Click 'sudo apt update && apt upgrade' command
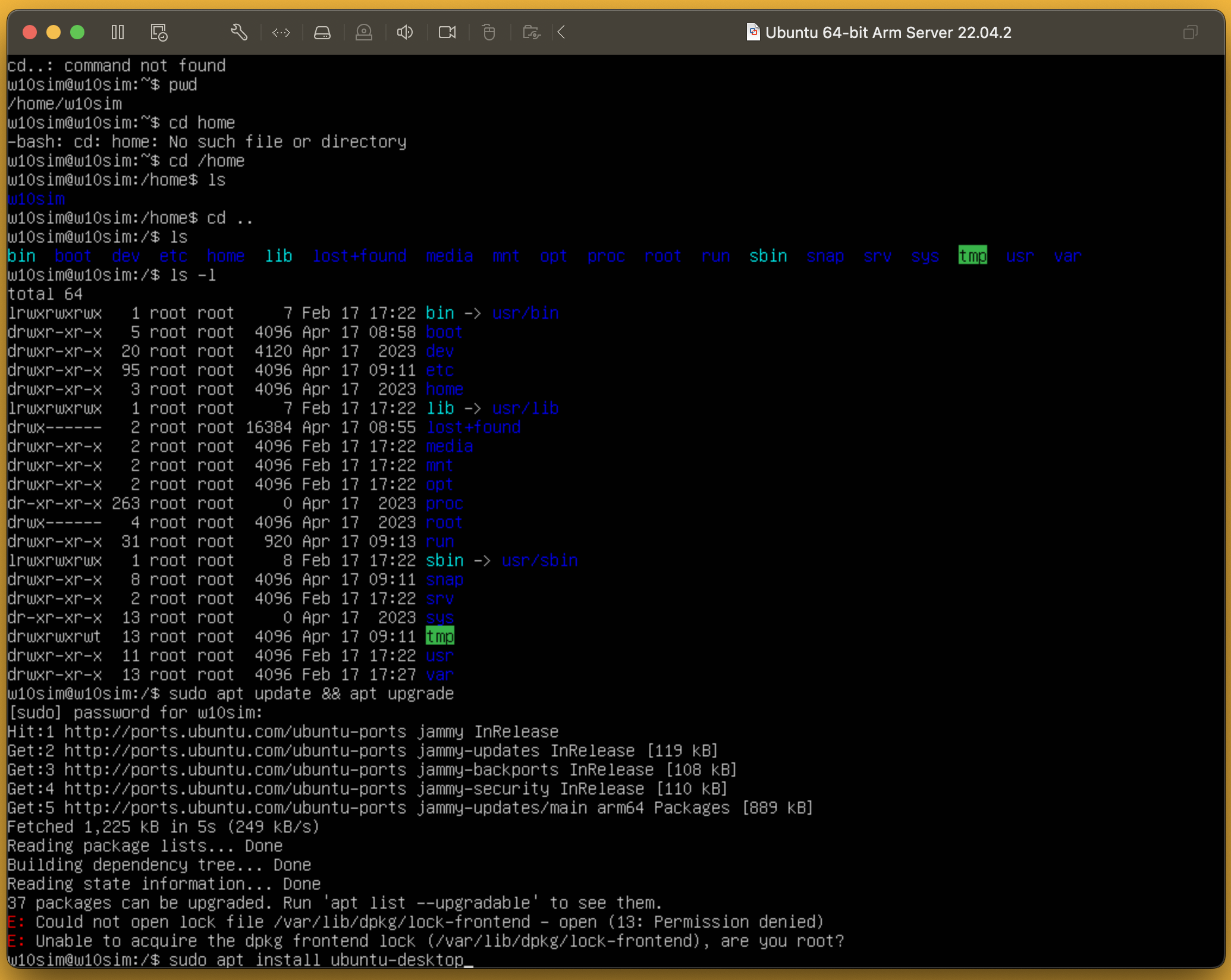1231x980 pixels. [312, 693]
